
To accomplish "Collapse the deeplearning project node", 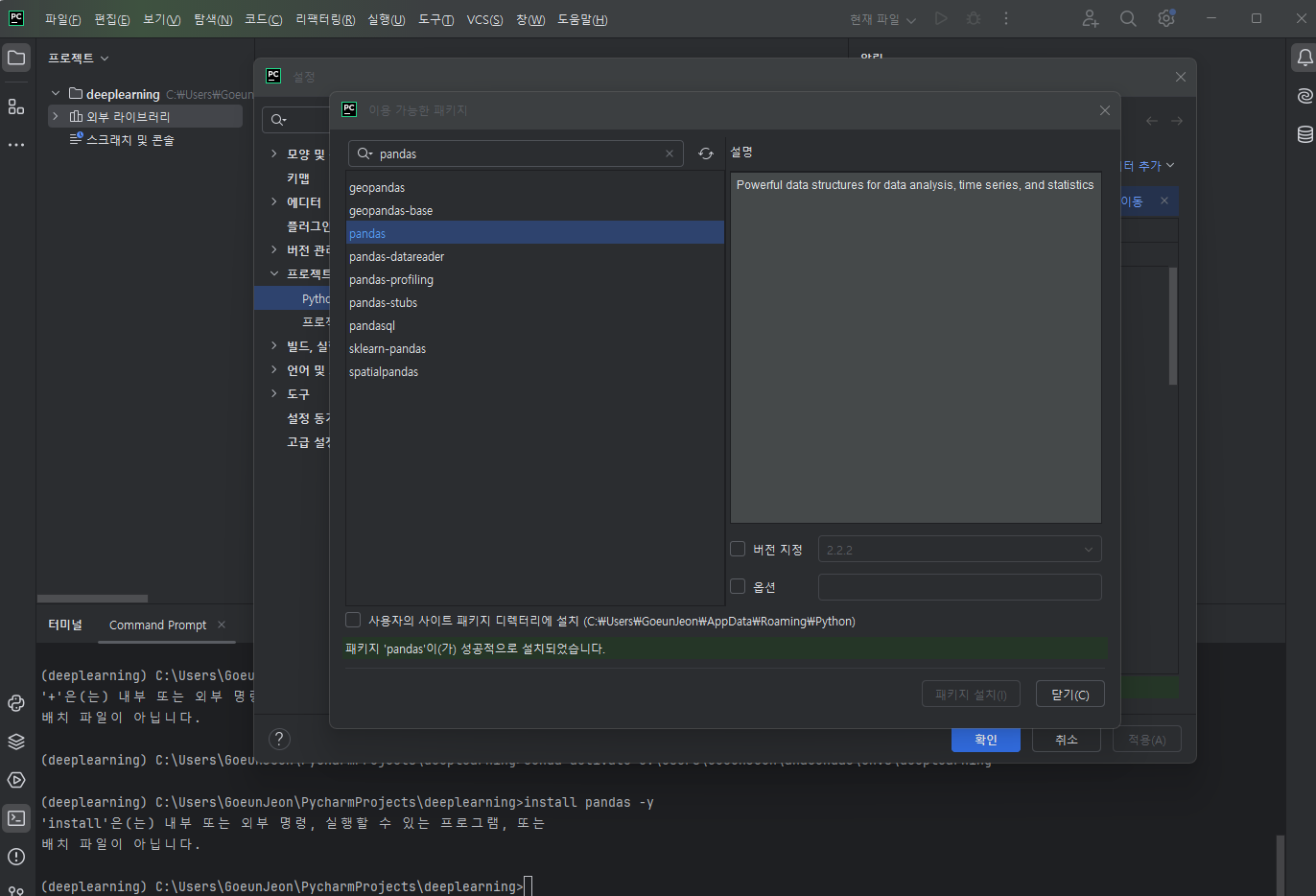I will (x=56, y=94).
